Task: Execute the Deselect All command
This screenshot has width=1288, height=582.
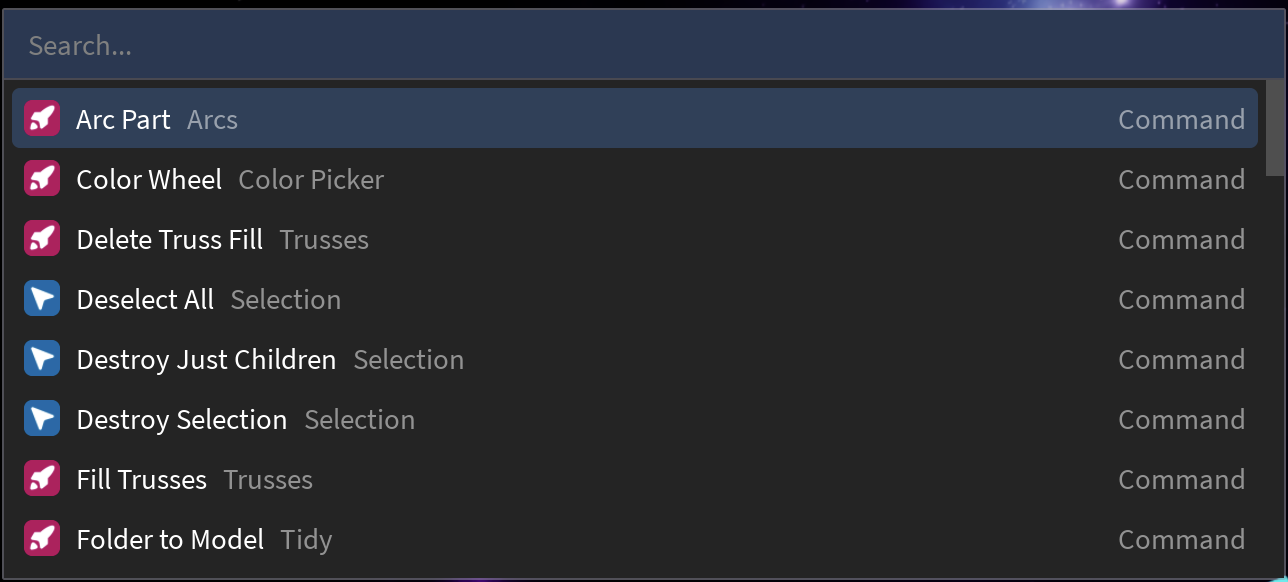Action: (145, 298)
